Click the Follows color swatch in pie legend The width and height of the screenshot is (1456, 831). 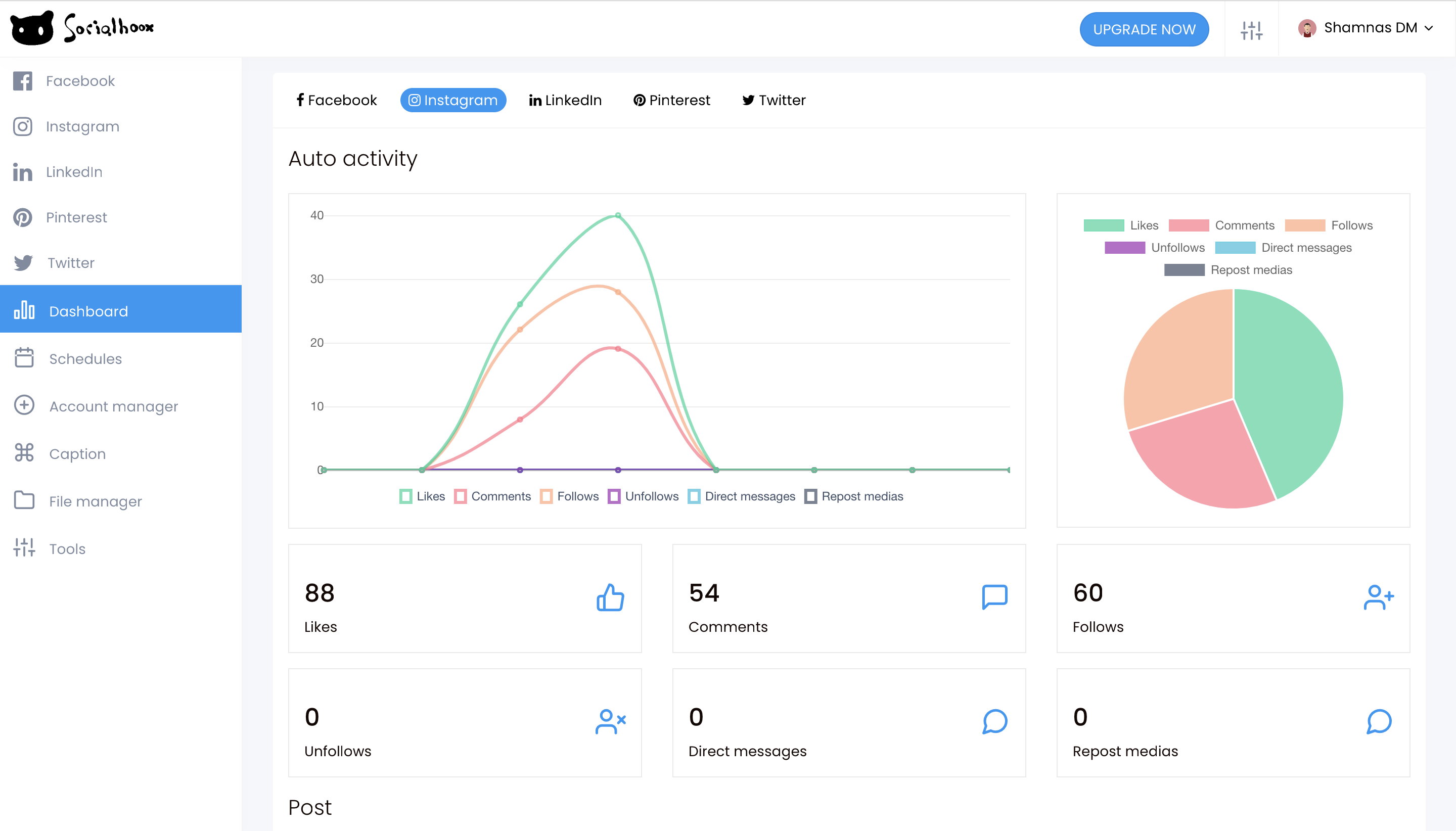1304,225
